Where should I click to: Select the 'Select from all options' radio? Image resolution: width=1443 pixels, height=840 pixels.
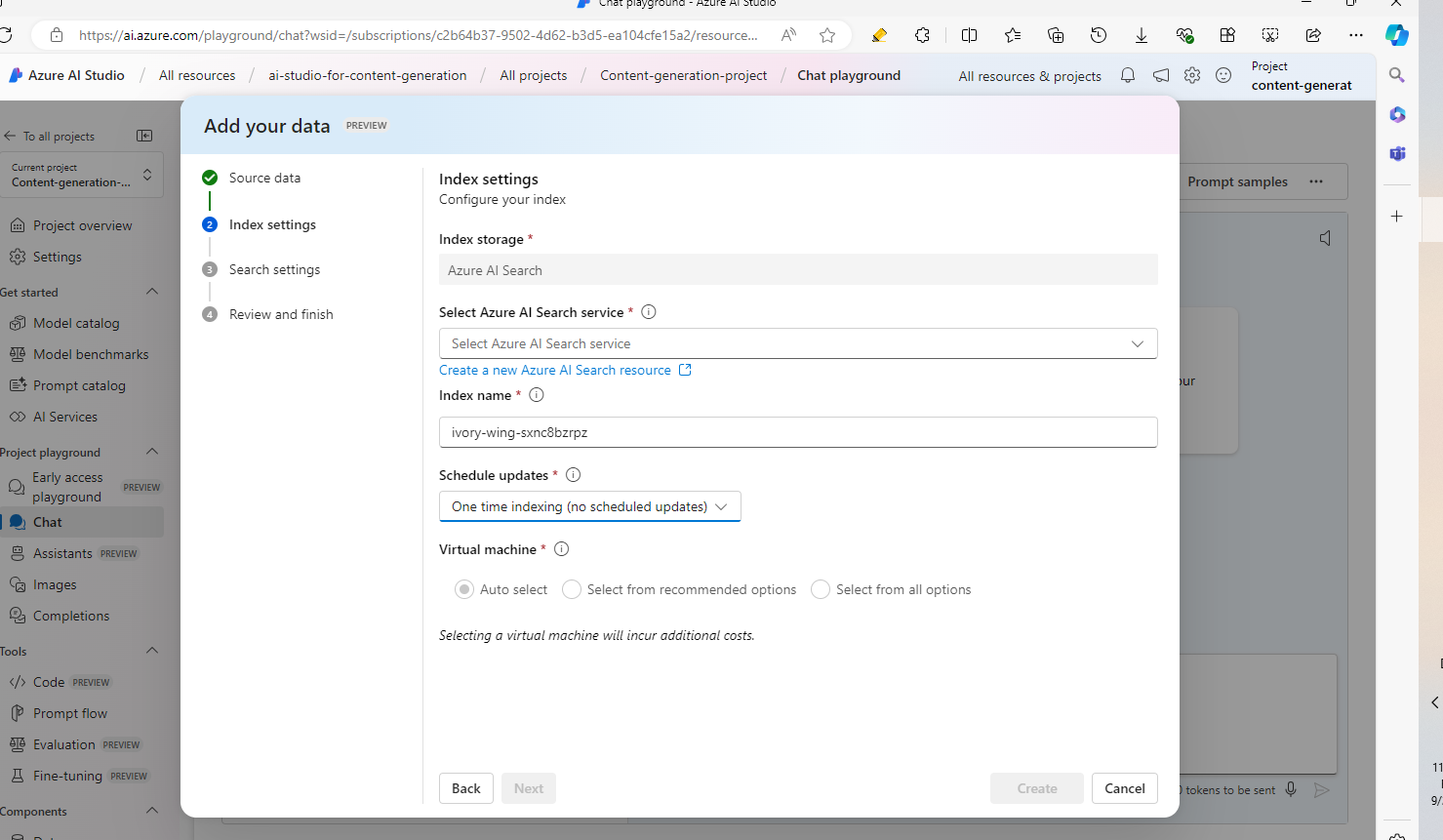(x=821, y=589)
